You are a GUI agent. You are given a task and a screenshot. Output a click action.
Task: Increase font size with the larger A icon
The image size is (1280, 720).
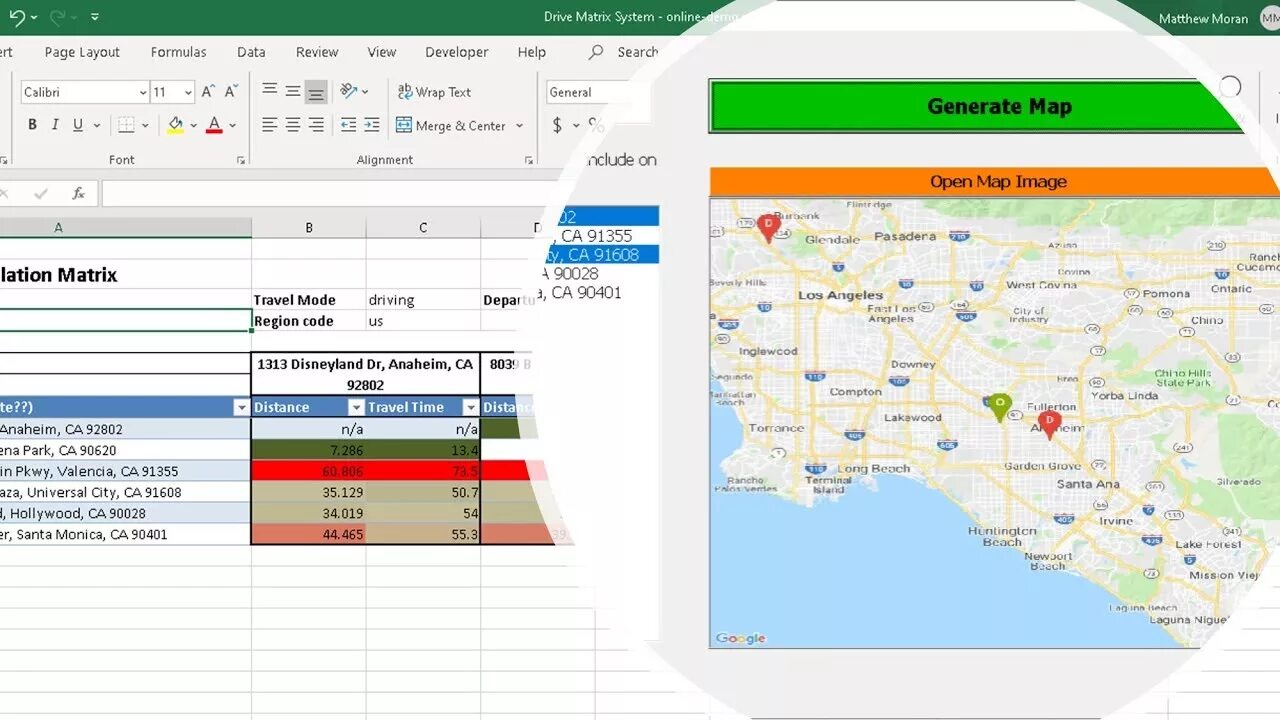click(208, 92)
